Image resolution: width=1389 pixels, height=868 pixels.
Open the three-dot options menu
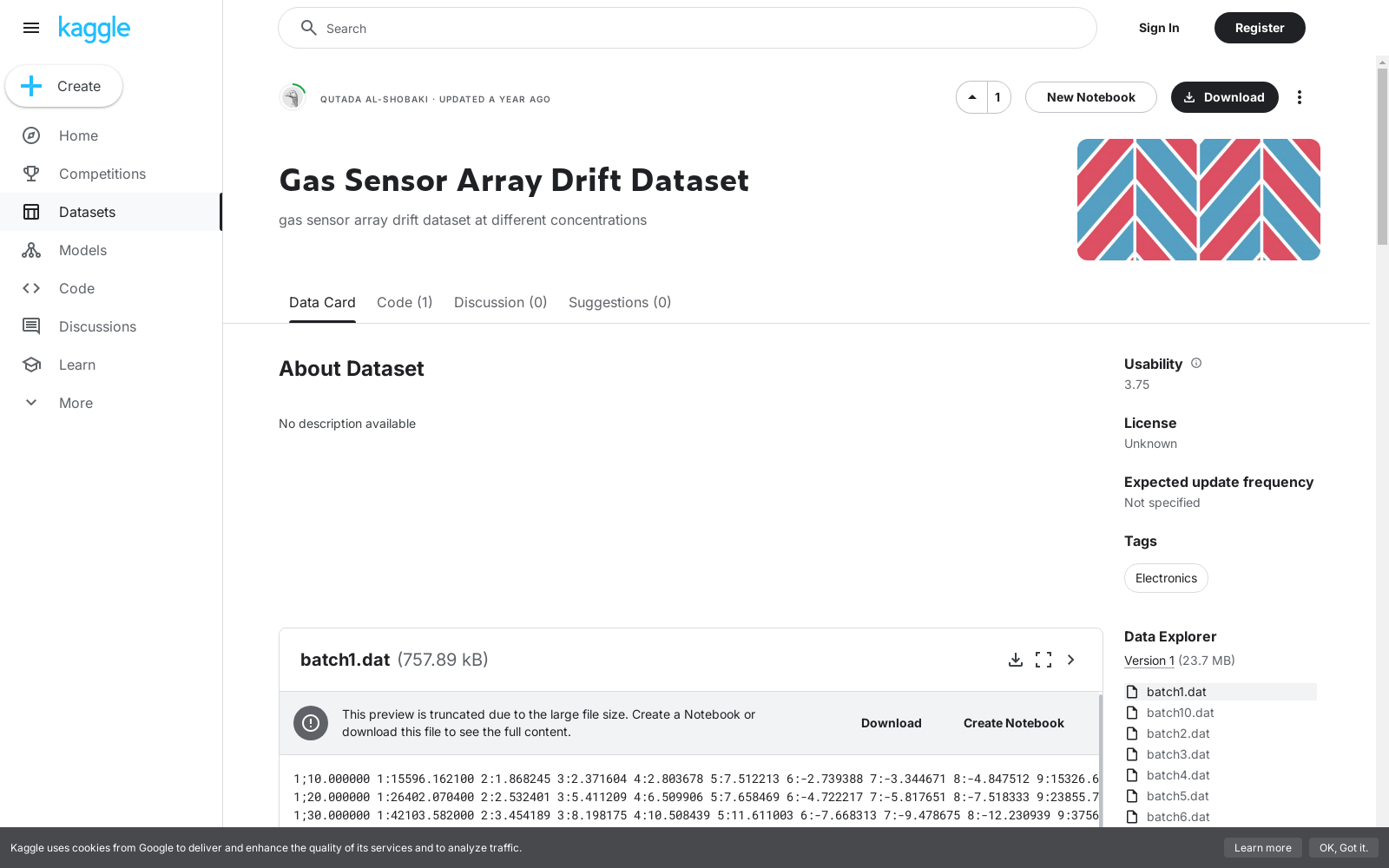point(1300,97)
